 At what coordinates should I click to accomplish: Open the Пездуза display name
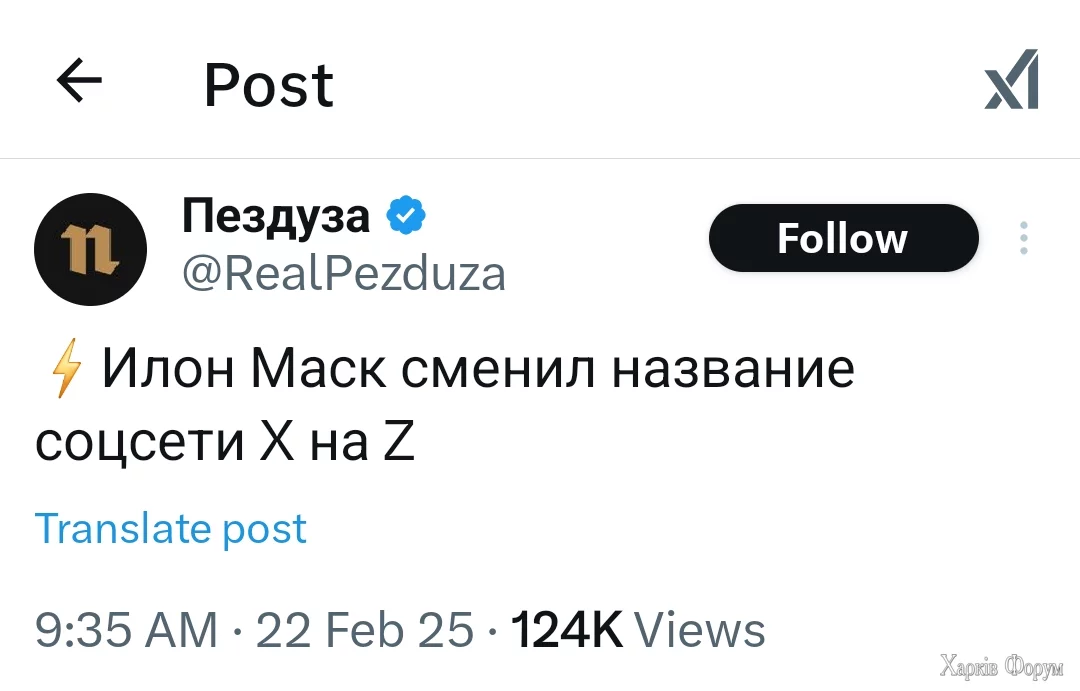276,216
